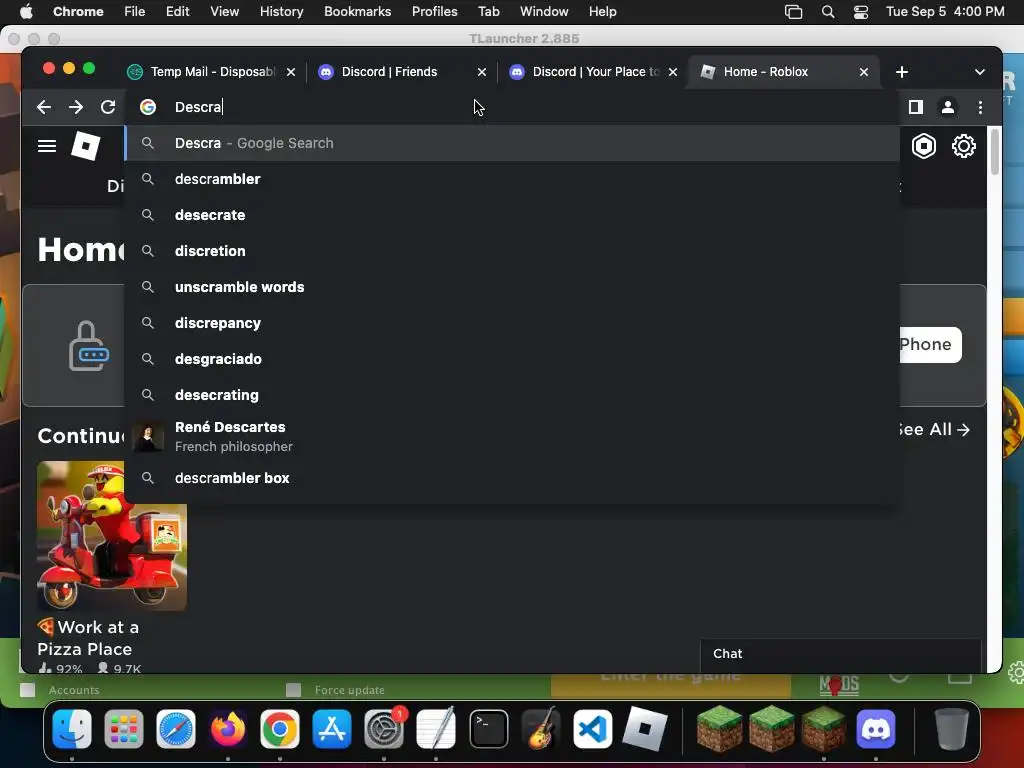Go back with the browser back arrow
This screenshot has width=1024, height=768.
[x=44, y=107]
